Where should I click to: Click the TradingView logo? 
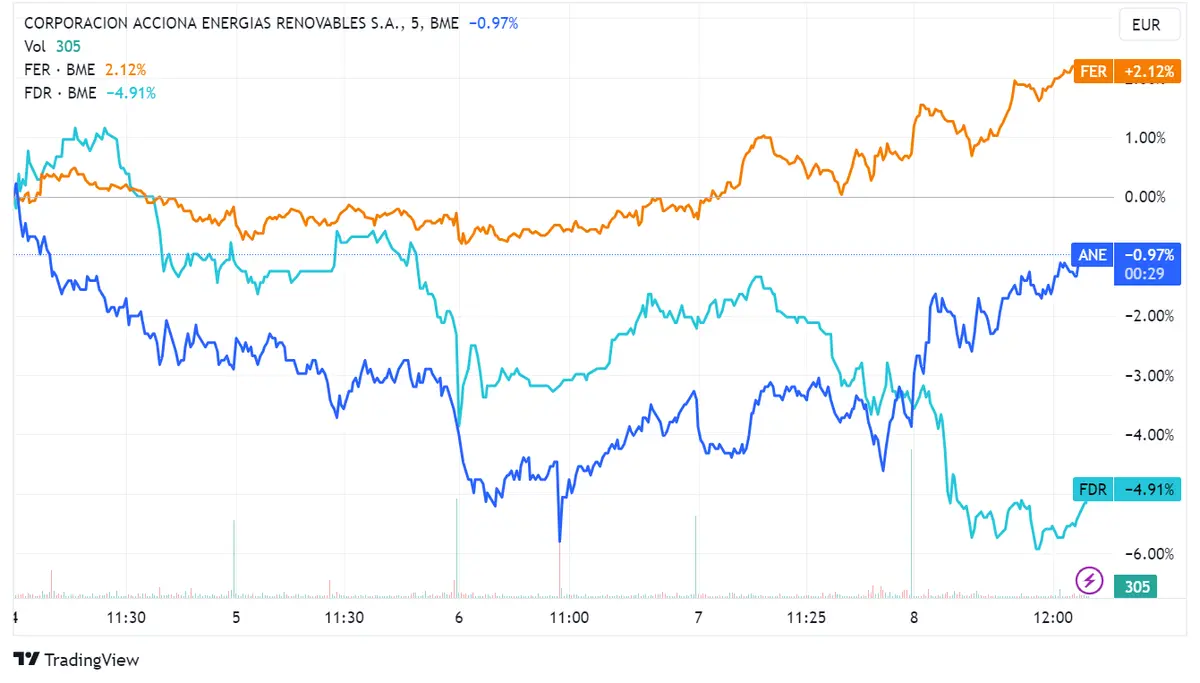coord(75,660)
